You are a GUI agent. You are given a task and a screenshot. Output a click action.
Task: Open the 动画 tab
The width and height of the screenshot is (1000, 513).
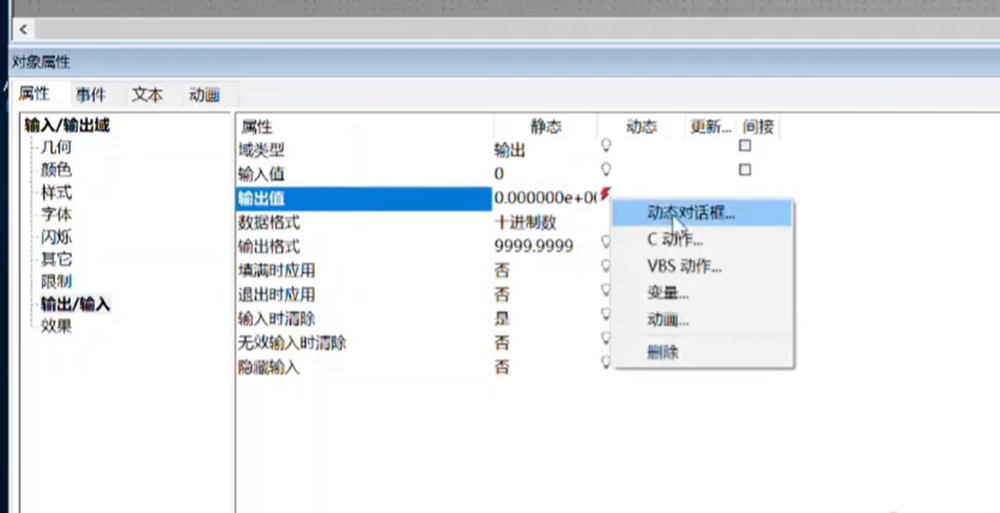(x=204, y=95)
